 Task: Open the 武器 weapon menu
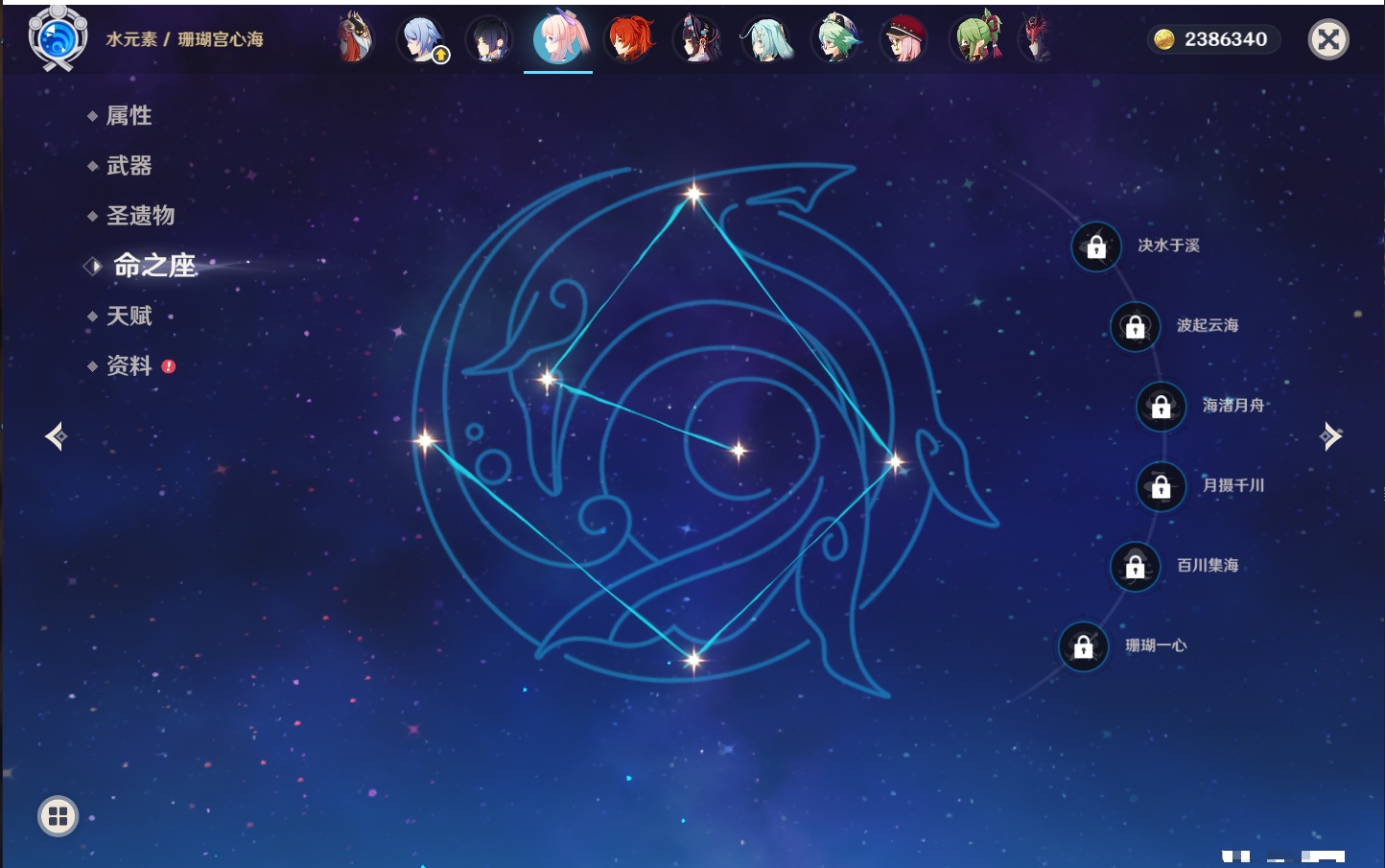click(x=129, y=166)
